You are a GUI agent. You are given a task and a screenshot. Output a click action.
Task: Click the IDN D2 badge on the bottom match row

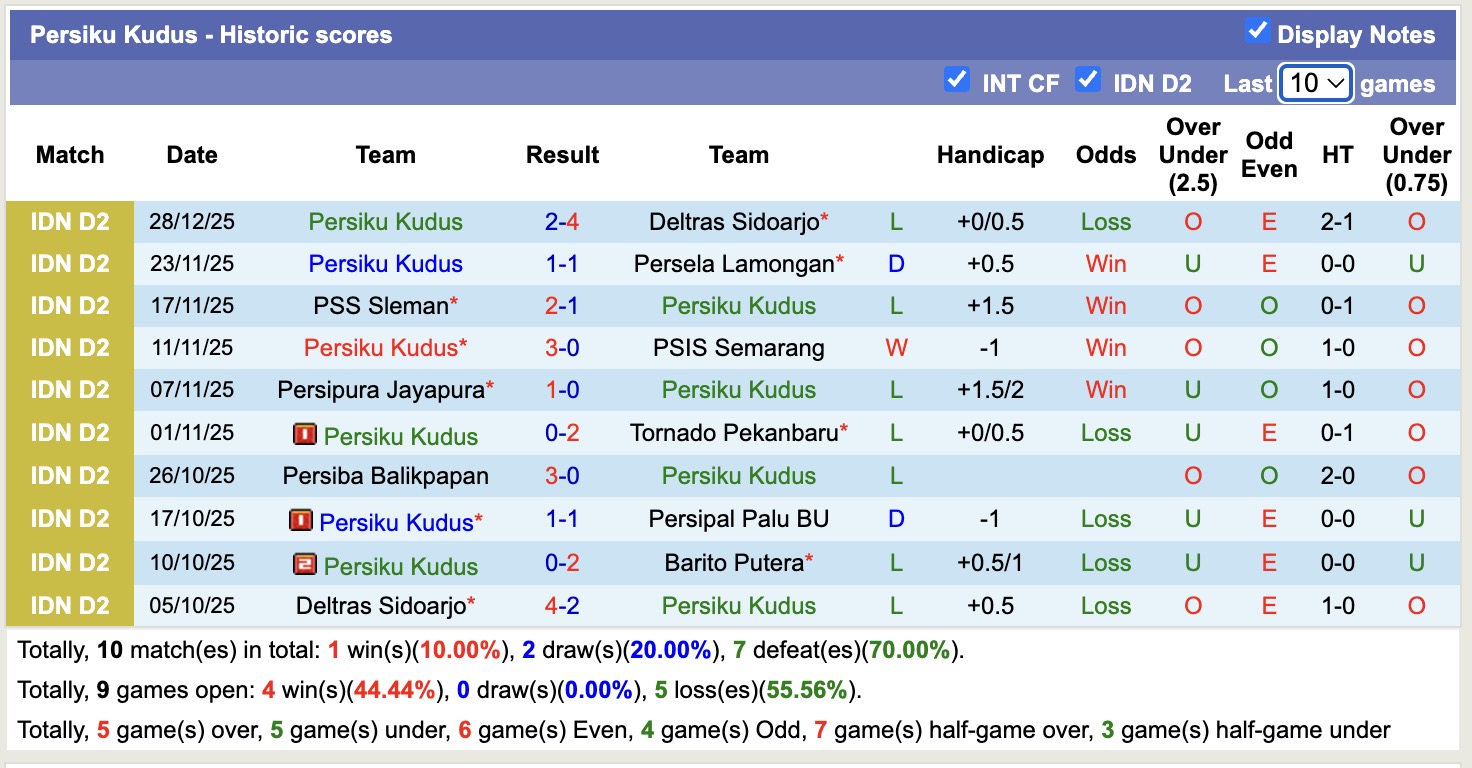click(70, 605)
